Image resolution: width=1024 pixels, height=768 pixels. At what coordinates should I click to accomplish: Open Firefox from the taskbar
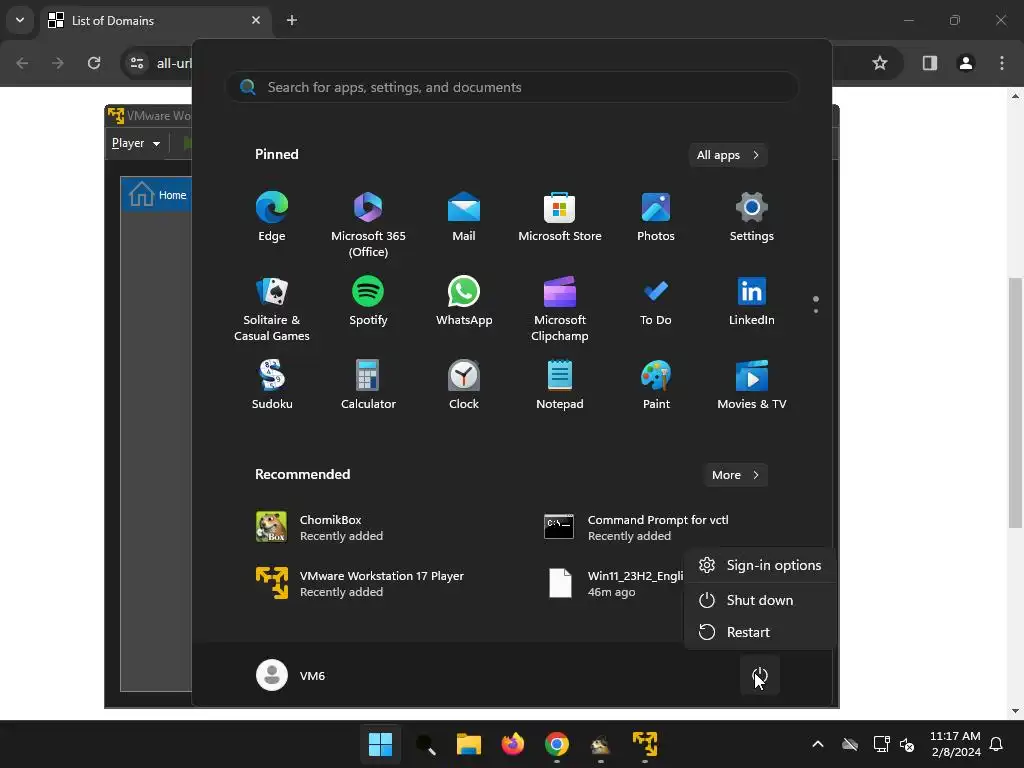tap(513, 744)
